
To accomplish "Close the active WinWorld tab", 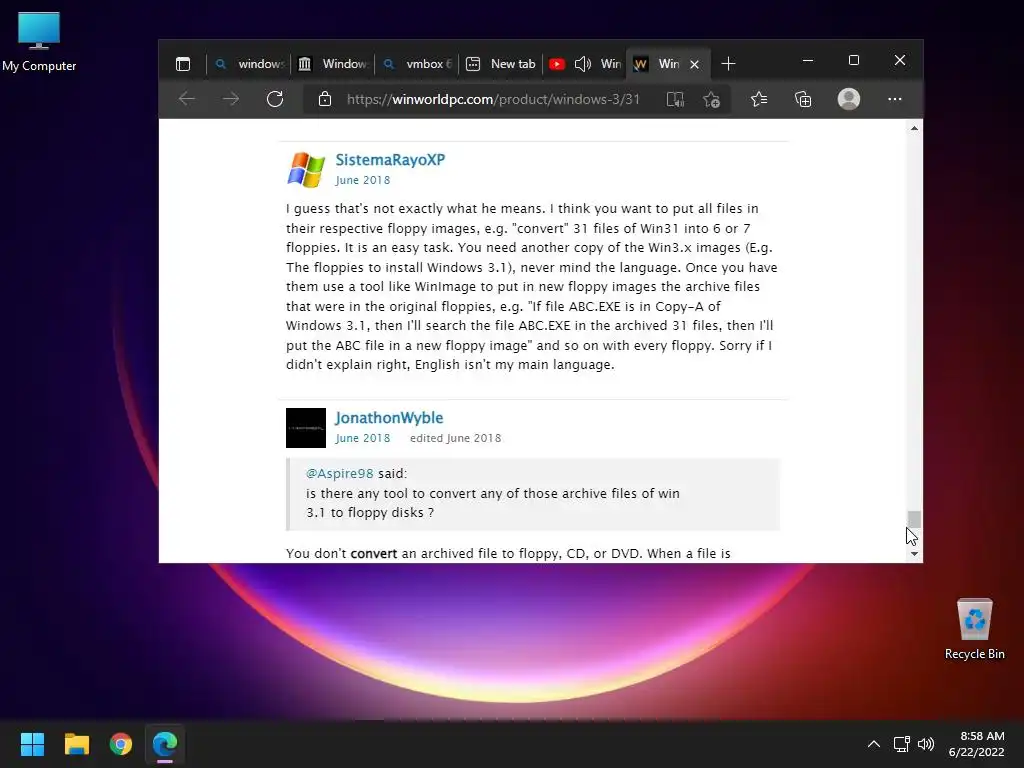I will coord(695,64).
